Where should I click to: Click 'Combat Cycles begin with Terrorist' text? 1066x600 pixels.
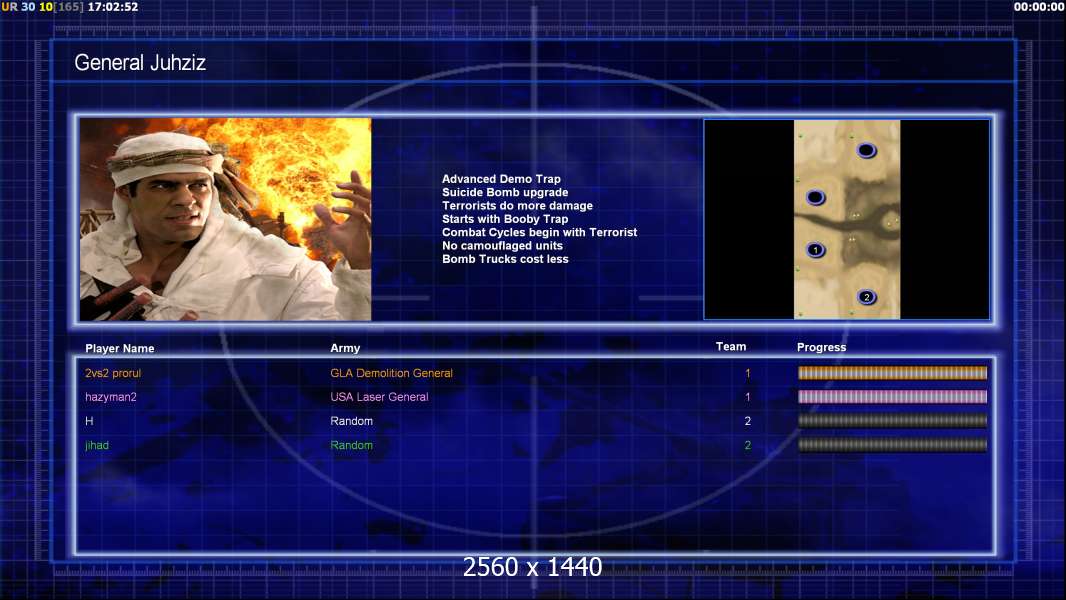(540, 232)
